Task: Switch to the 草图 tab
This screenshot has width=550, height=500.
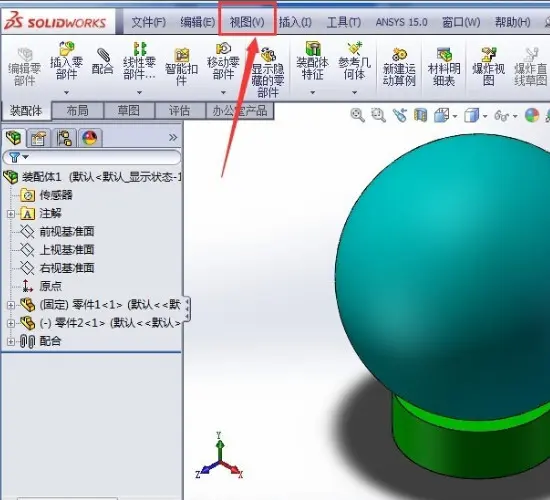Action: point(129,111)
